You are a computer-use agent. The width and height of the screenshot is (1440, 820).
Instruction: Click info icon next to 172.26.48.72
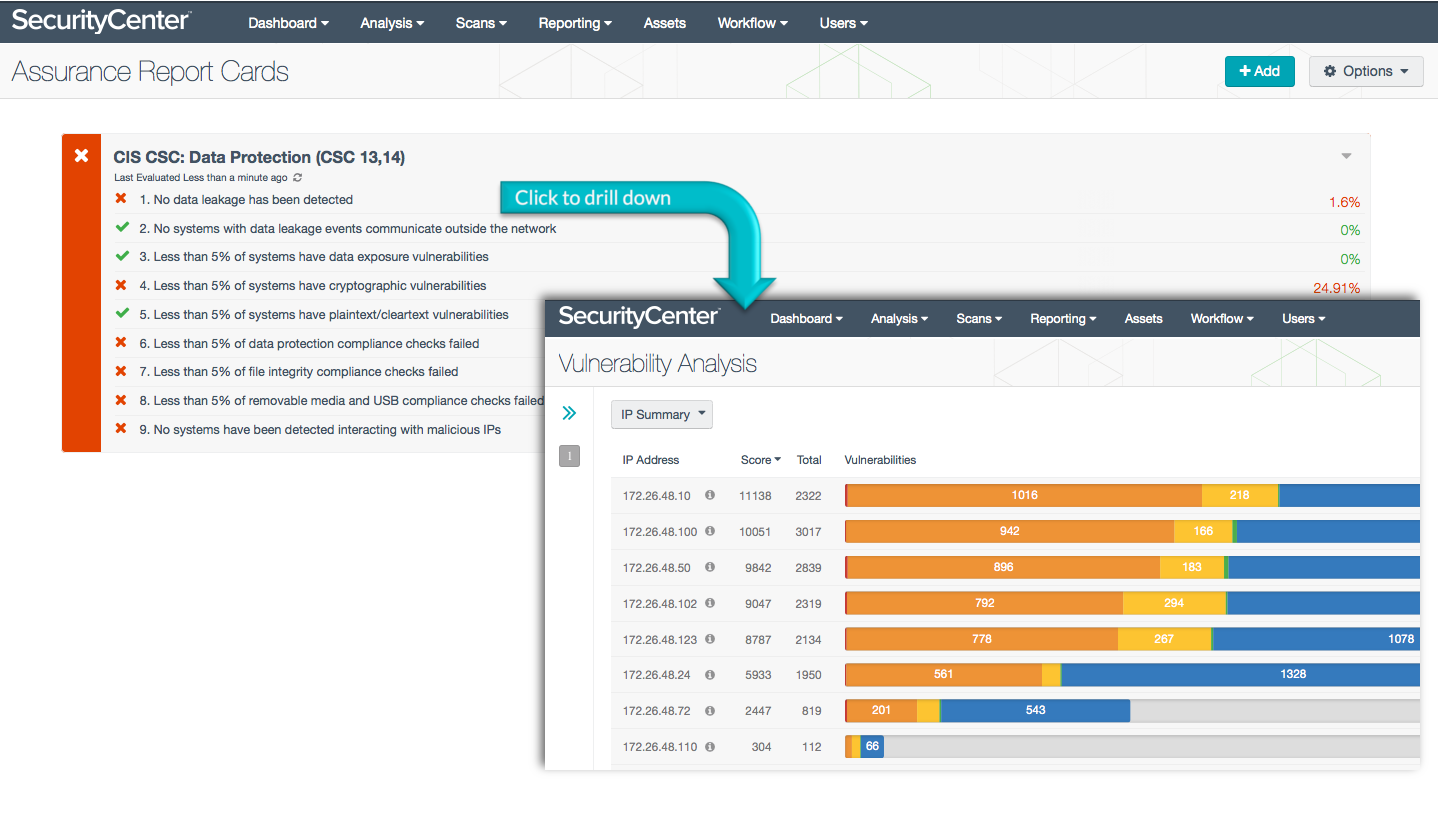(x=710, y=710)
